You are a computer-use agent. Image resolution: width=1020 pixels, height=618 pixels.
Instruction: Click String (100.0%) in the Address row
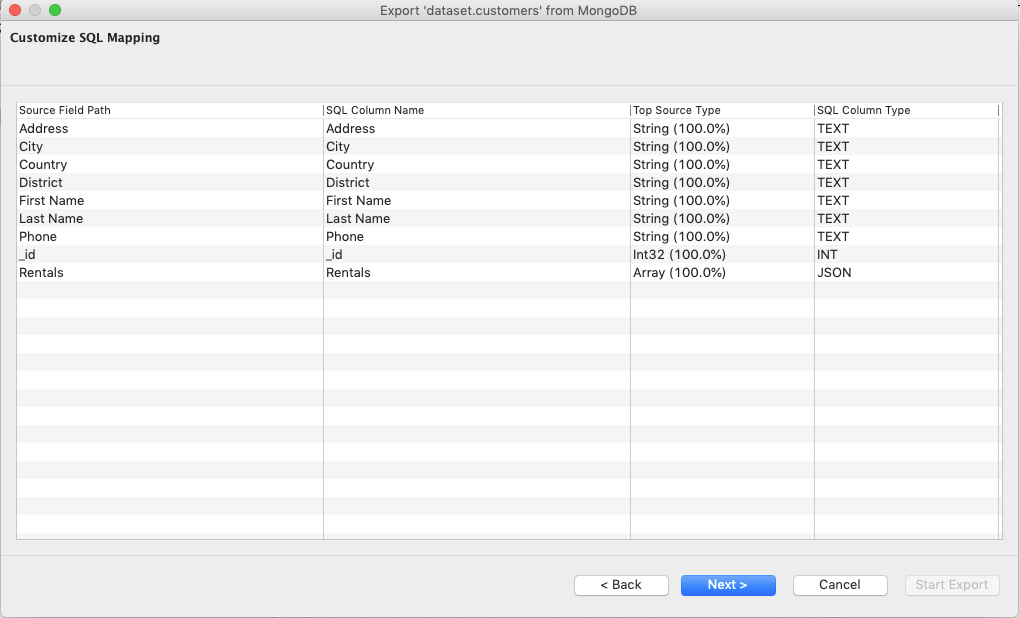(722, 128)
